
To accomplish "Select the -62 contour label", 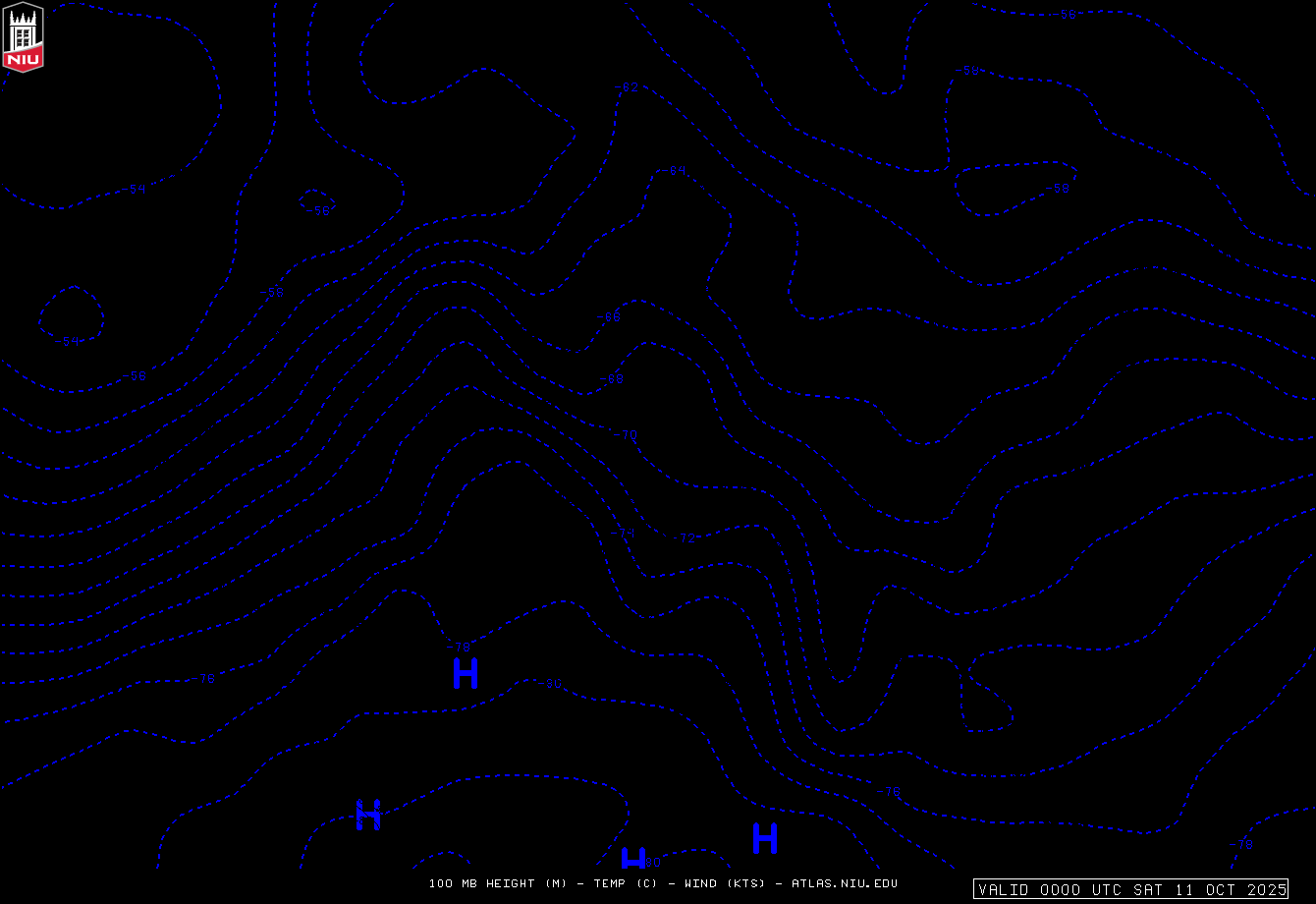I will pos(627,87).
